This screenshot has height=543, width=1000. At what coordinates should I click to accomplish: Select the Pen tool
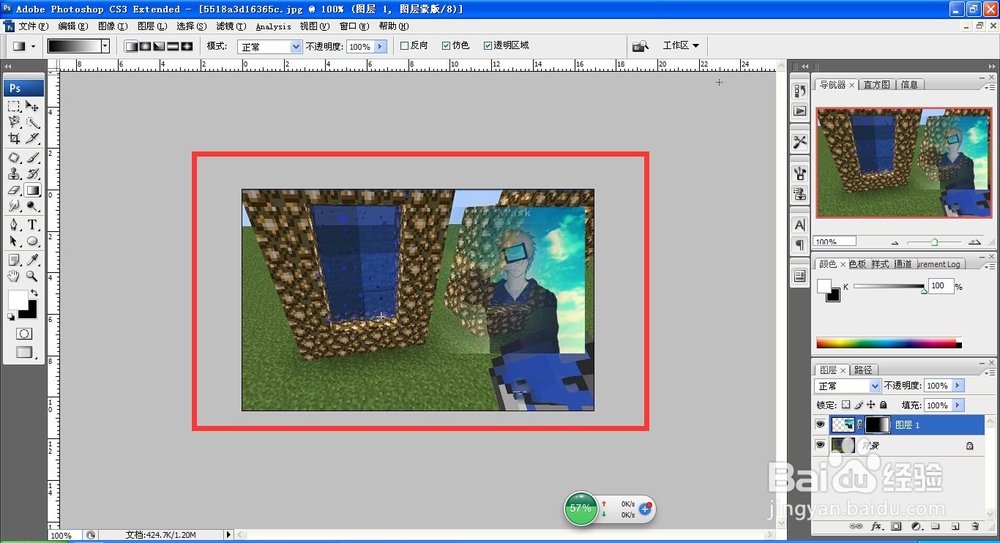point(14,225)
